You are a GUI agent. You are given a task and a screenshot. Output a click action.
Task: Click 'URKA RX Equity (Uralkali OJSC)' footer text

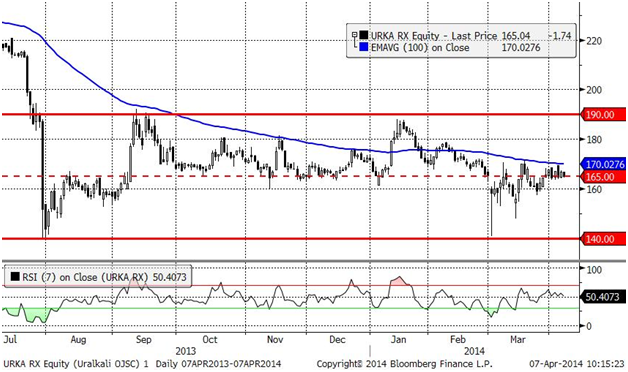point(71,364)
